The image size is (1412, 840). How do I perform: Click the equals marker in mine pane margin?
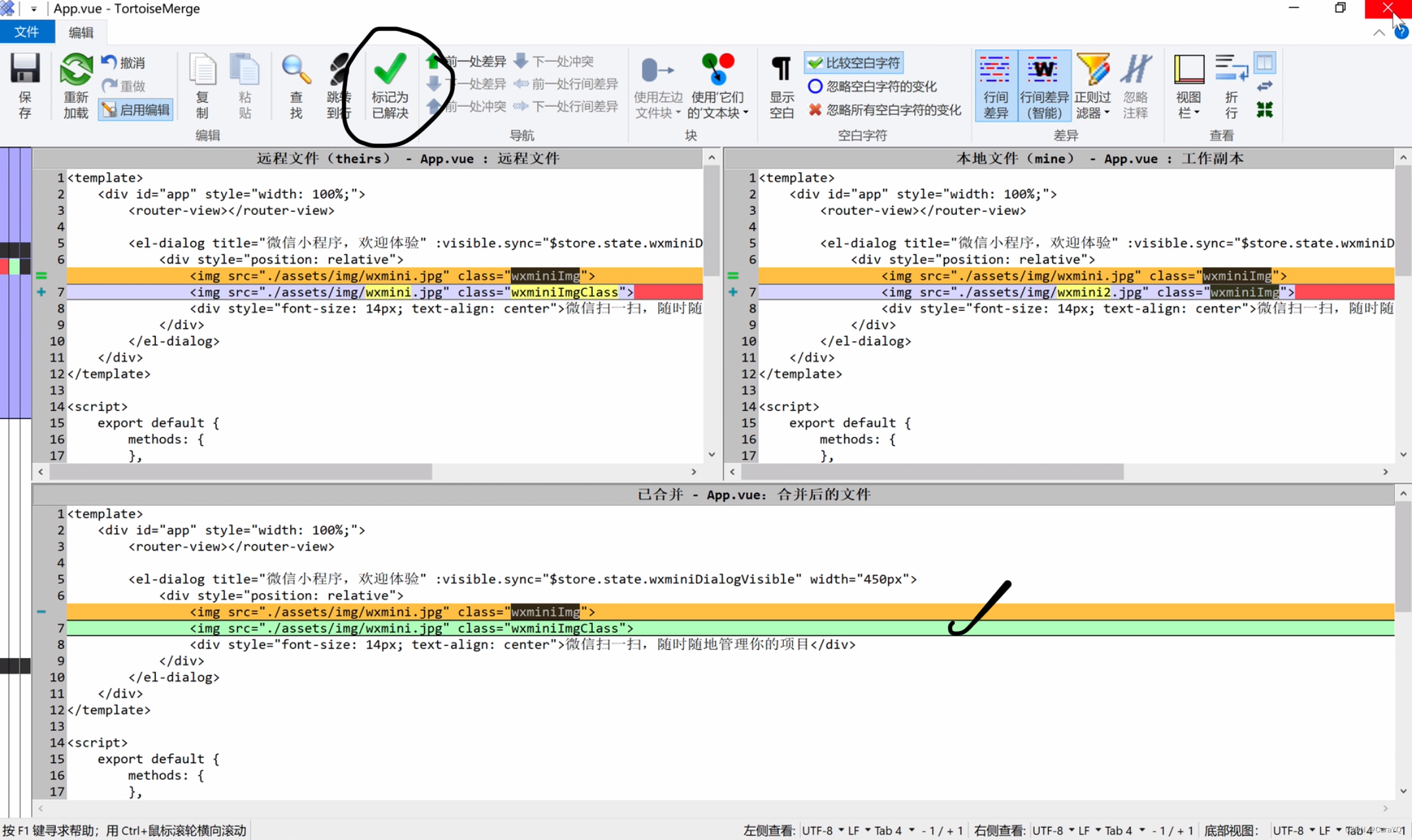(x=733, y=276)
